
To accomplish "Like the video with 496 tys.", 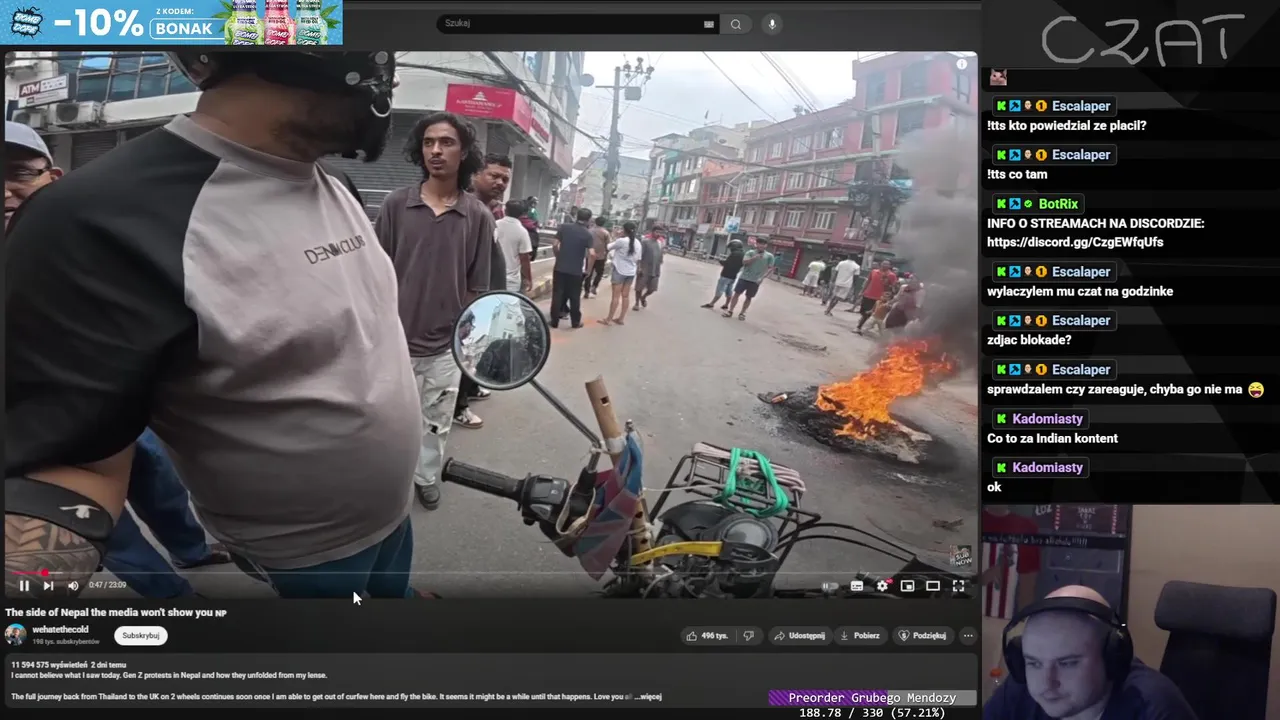I will point(706,636).
